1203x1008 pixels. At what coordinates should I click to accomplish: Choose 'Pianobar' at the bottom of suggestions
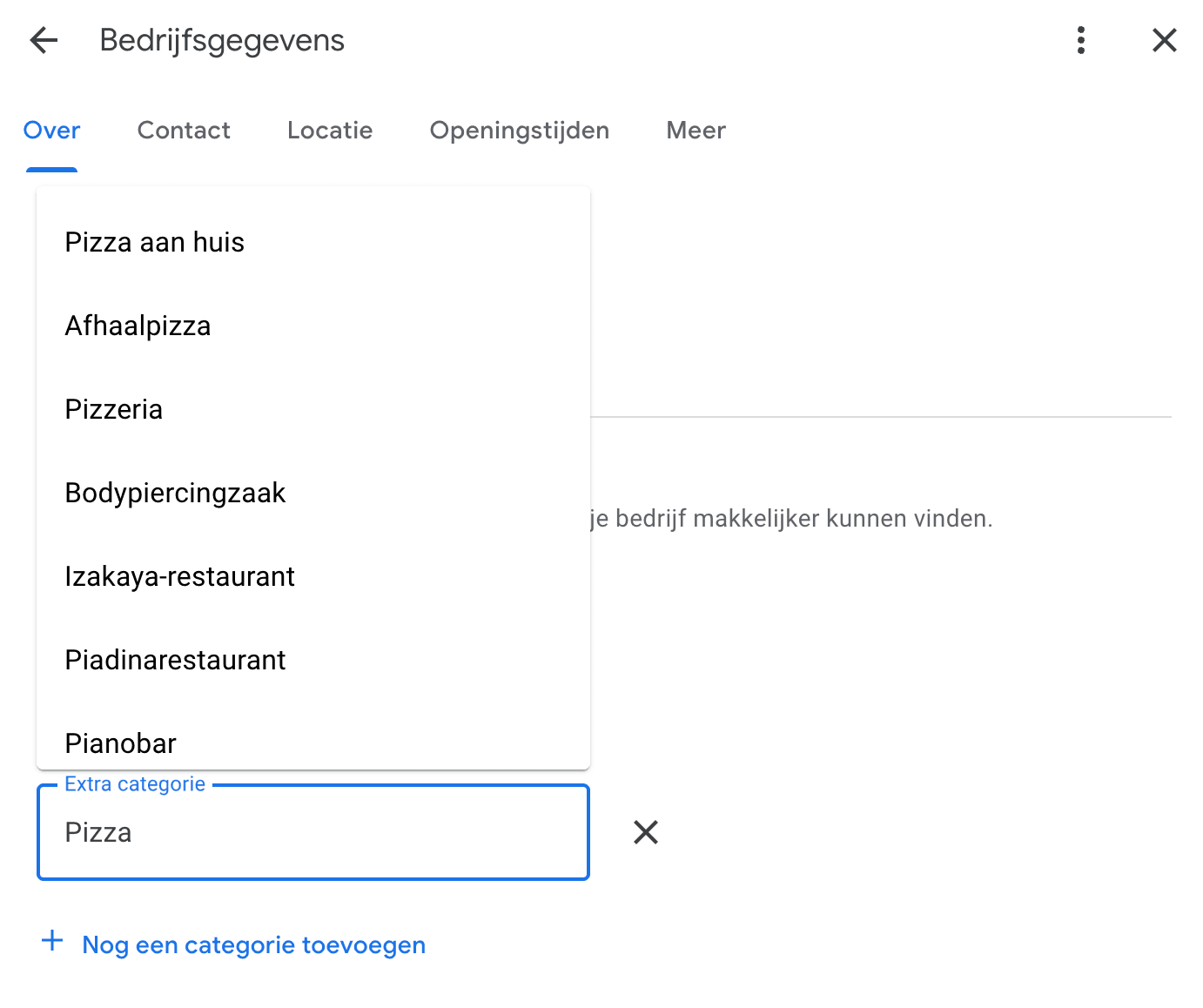(120, 742)
